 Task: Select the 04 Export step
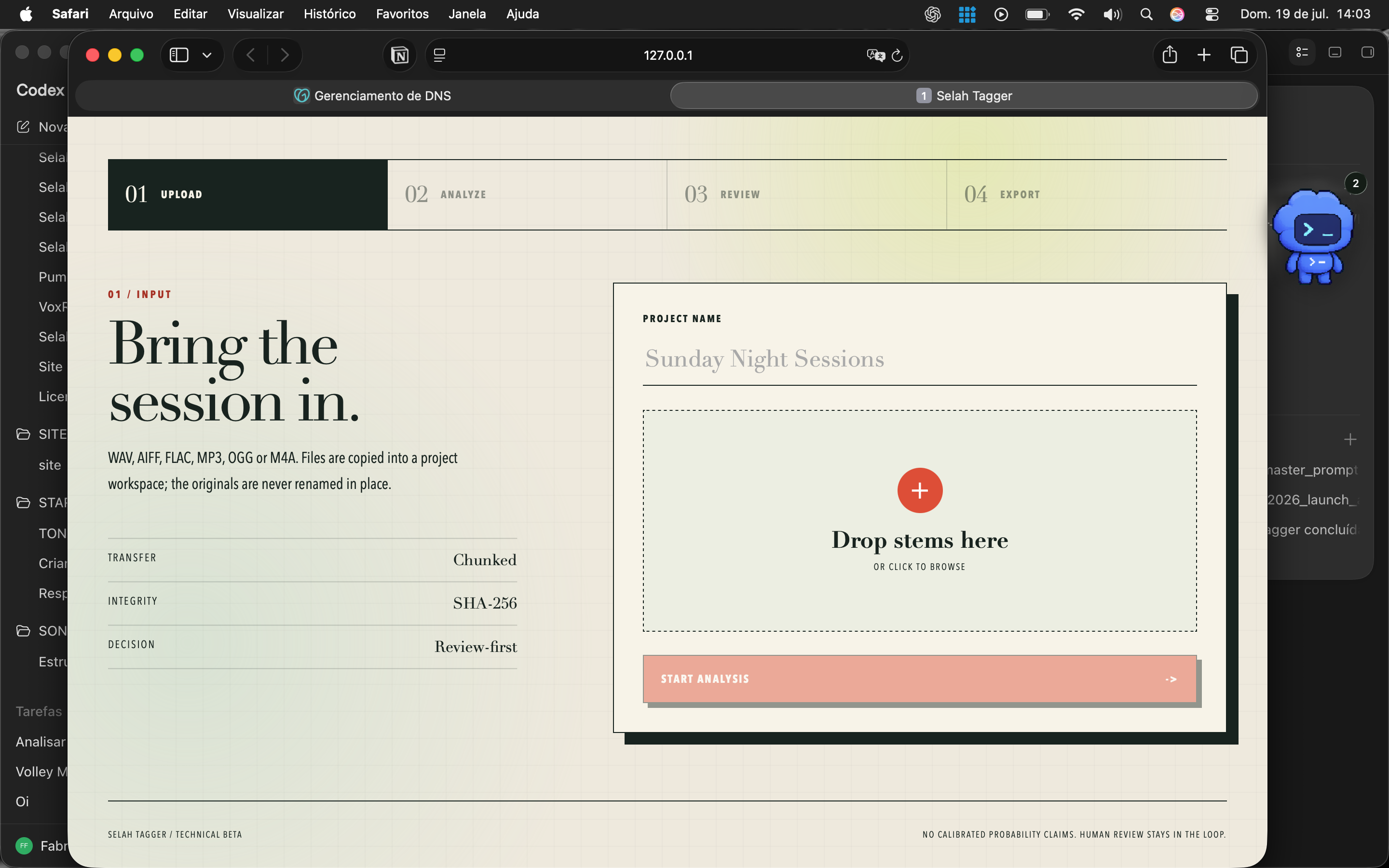tap(1087, 195)
